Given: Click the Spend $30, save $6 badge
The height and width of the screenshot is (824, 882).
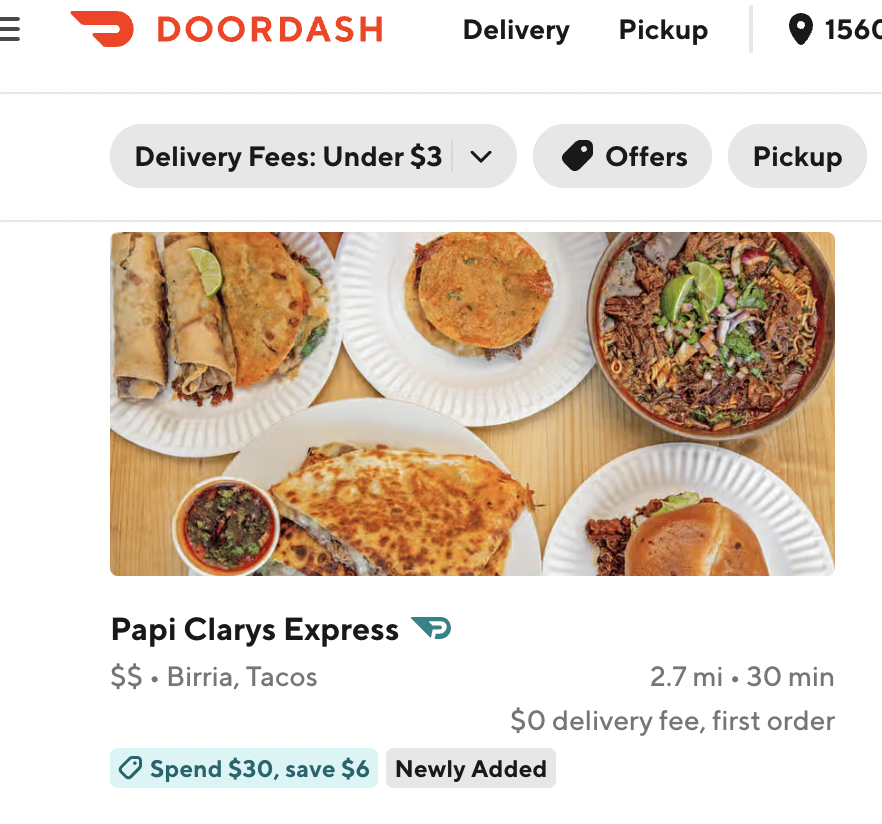Looking at the screenshot, I should [x=244, y=768].
